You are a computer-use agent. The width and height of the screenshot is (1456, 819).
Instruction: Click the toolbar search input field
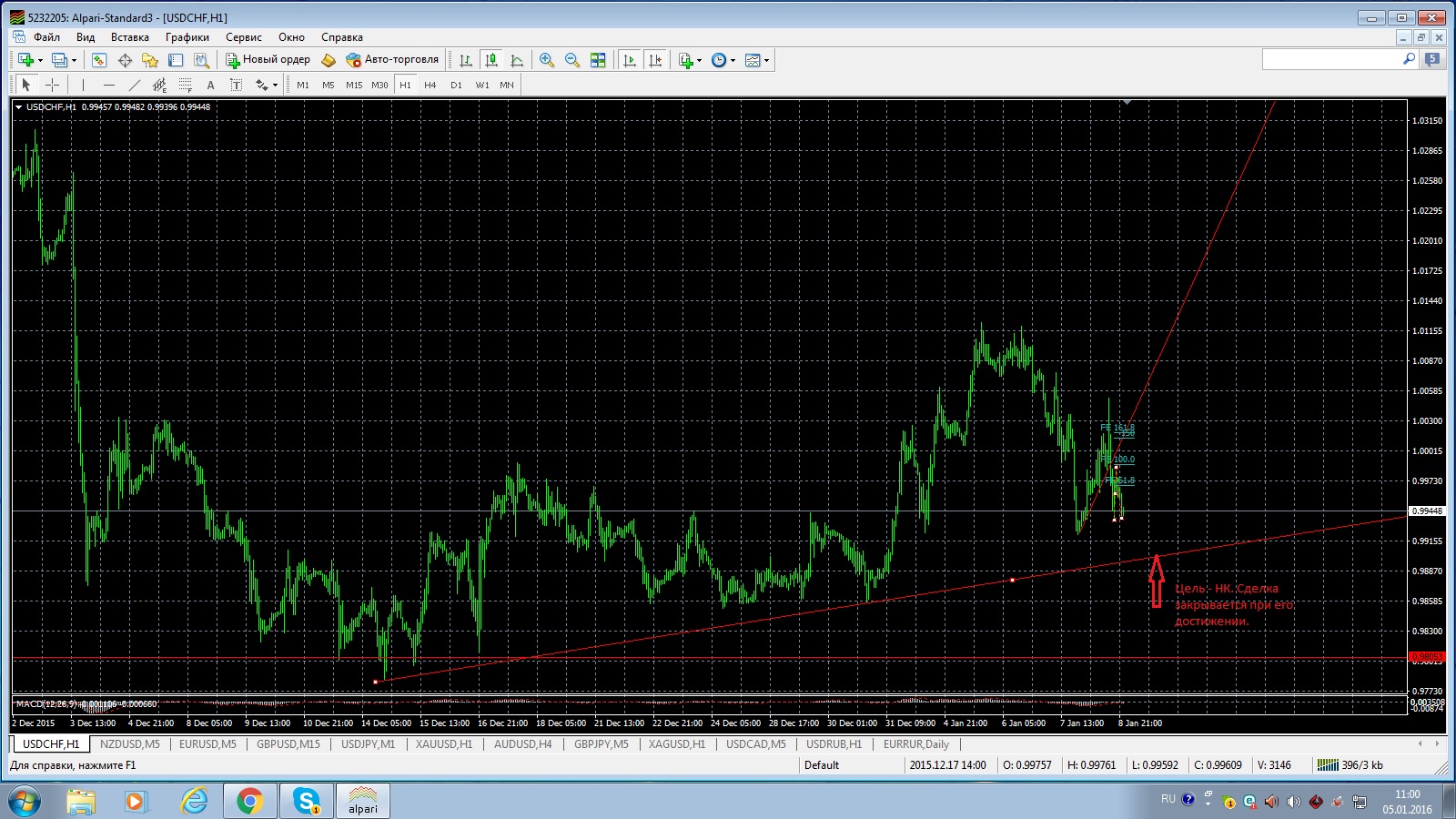click(x=1331, y=59)
